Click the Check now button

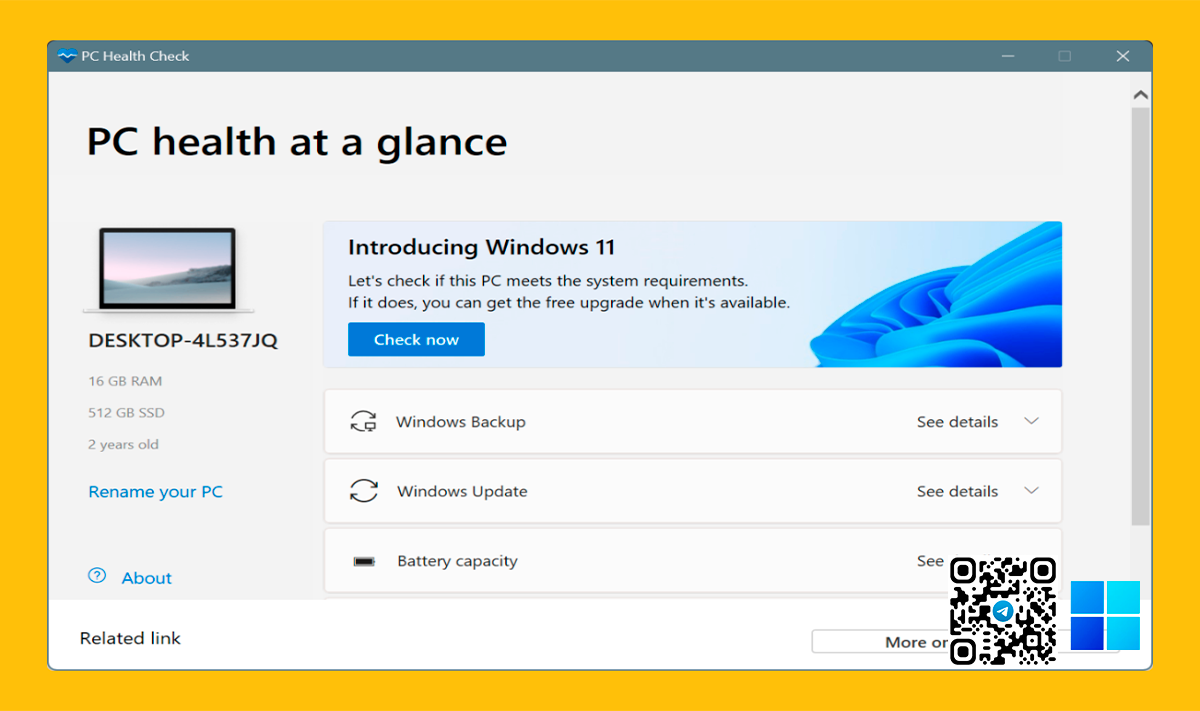(416, 340)
